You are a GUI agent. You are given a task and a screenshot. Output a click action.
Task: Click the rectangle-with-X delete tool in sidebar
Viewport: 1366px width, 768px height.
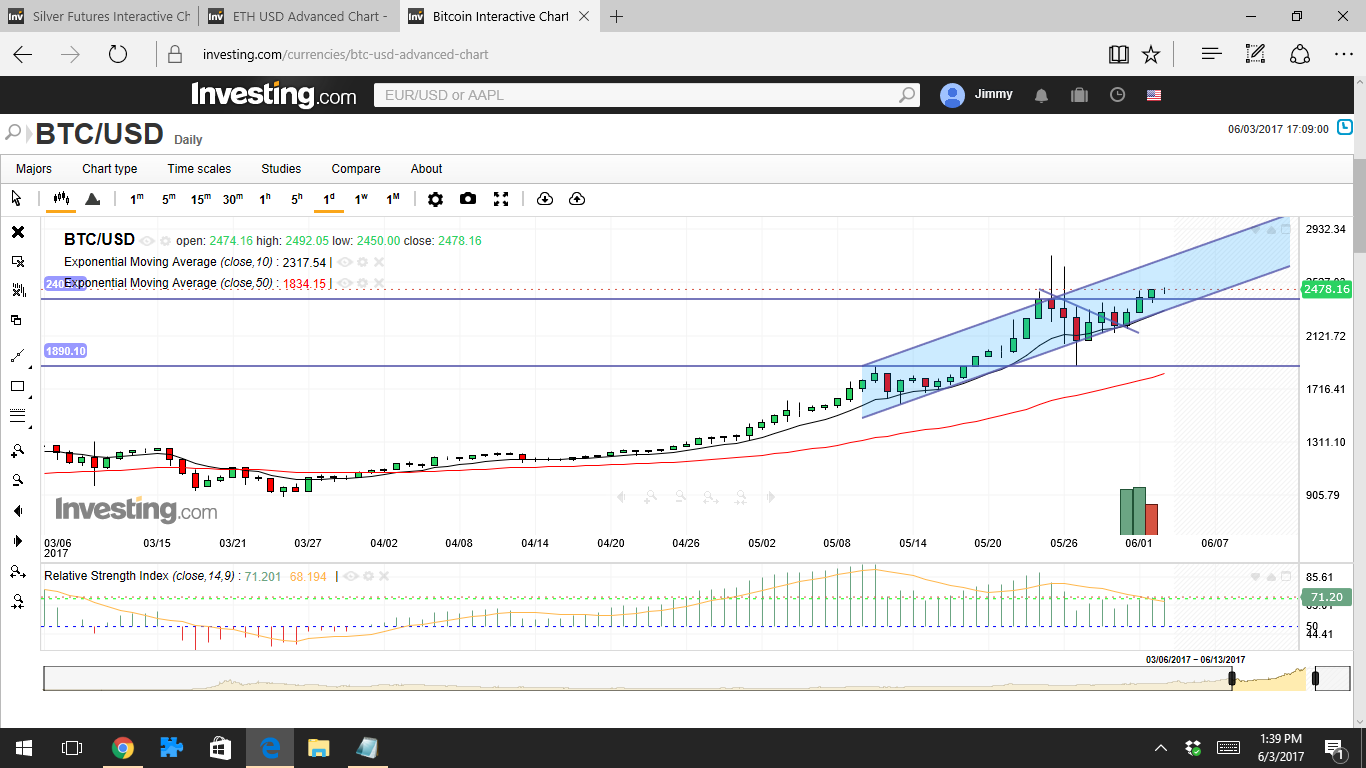tap(18, 261)
